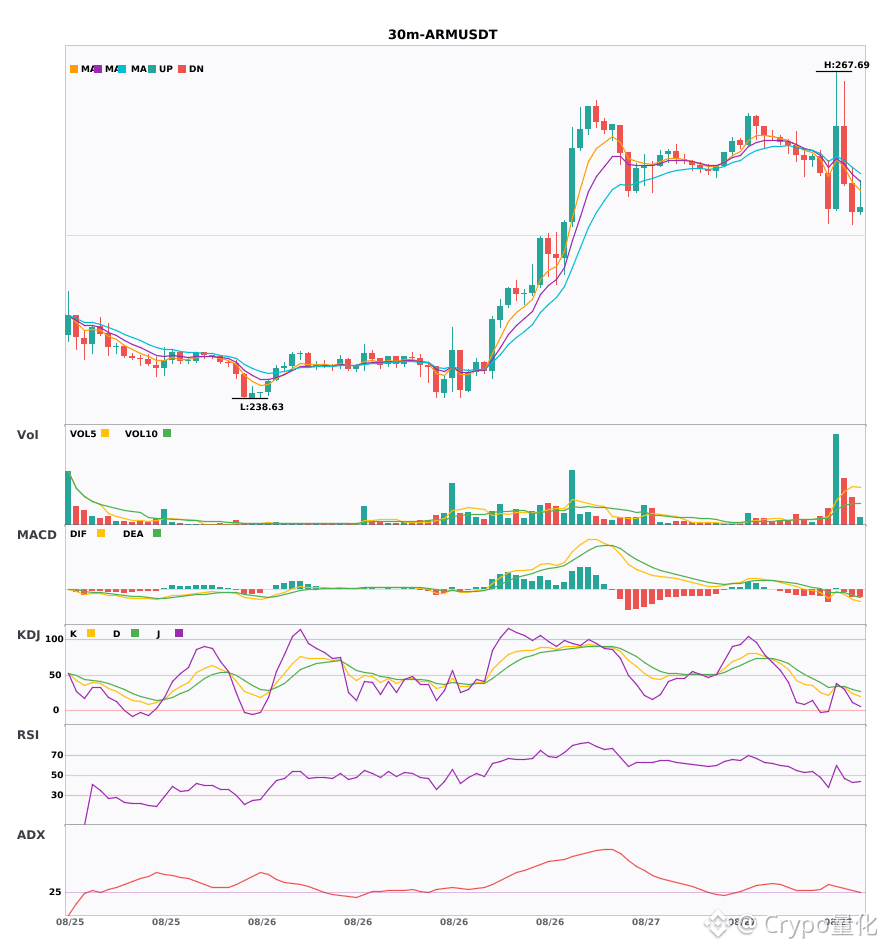Click the ADX panel label

tap(31, 834)
